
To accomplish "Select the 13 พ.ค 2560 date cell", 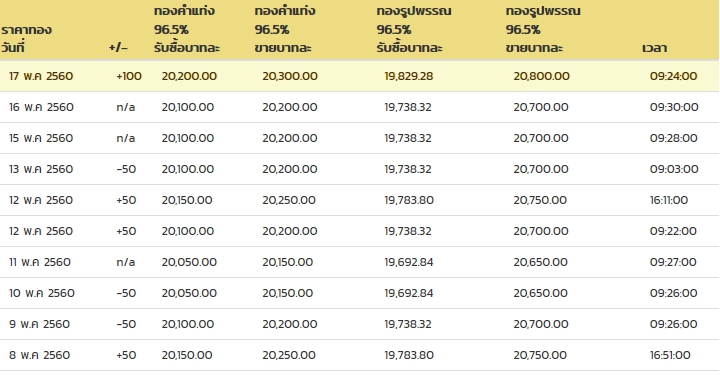I will pos(41,169).
